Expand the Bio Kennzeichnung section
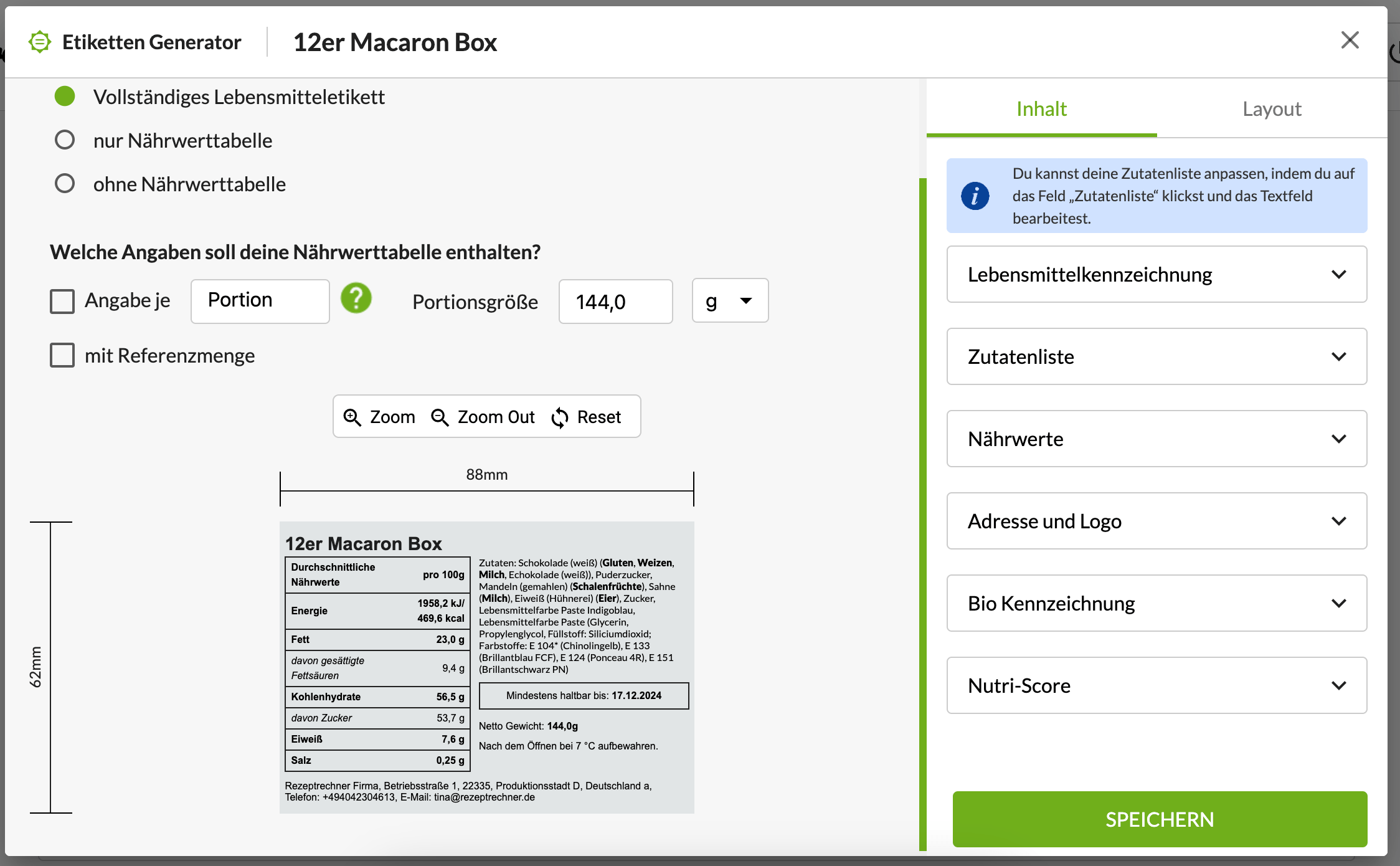 [x=1156, y=603]
